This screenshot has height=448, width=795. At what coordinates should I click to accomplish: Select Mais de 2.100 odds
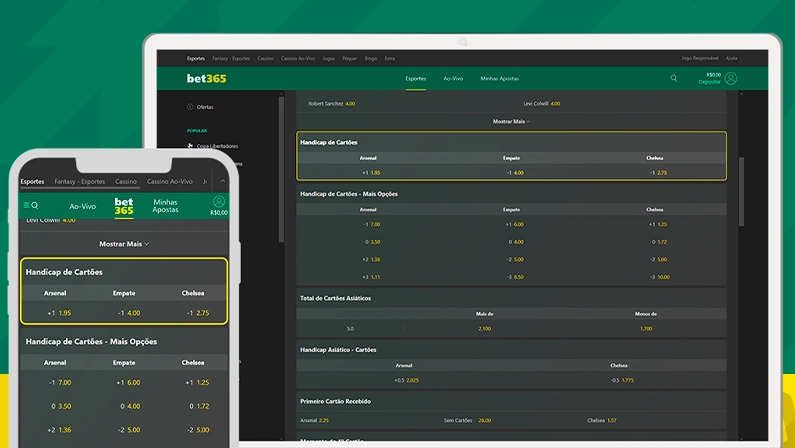click(x=484, y=328)
